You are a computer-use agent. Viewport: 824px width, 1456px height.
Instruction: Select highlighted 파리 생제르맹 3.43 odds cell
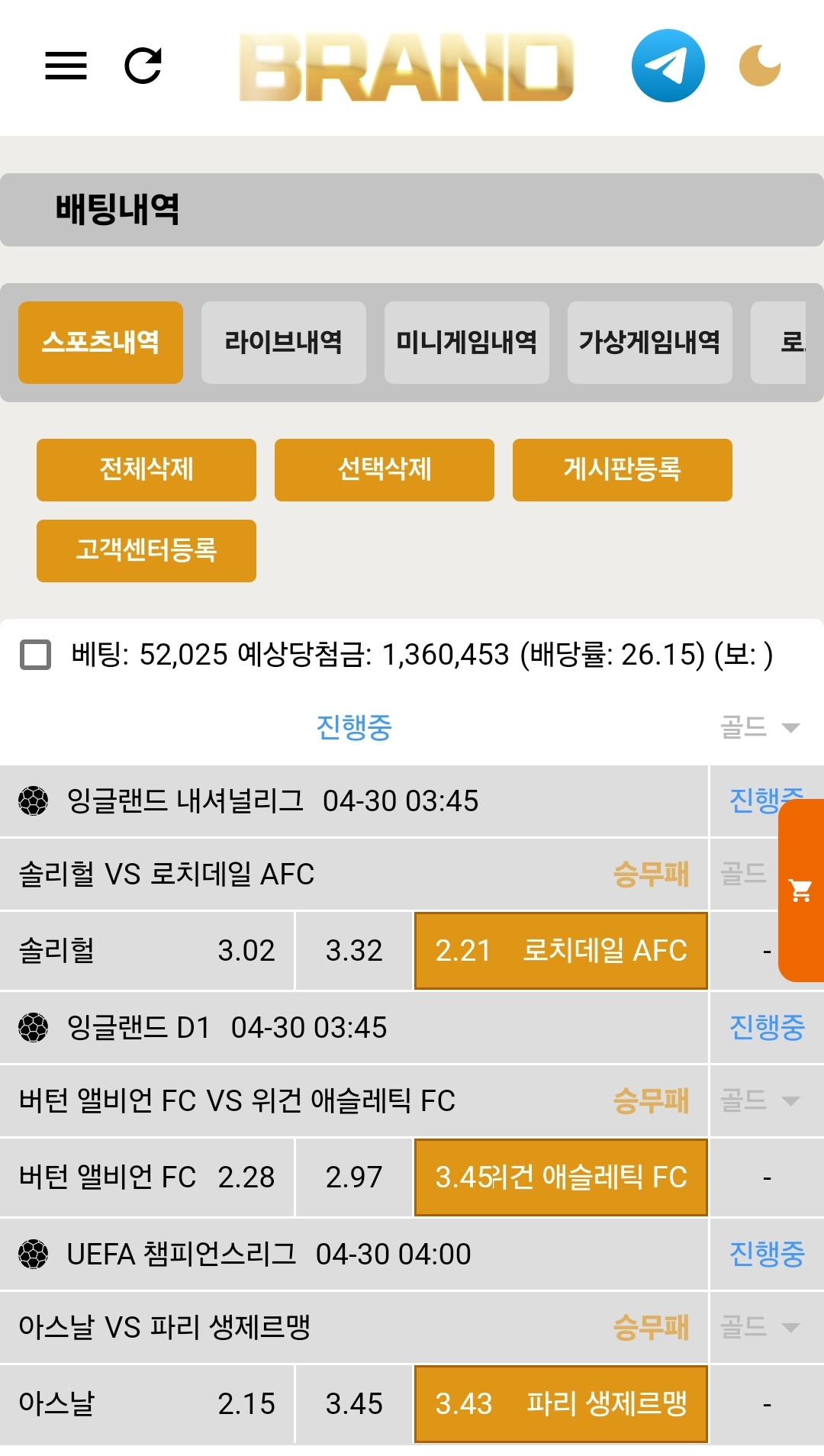tap(561, 1403)
